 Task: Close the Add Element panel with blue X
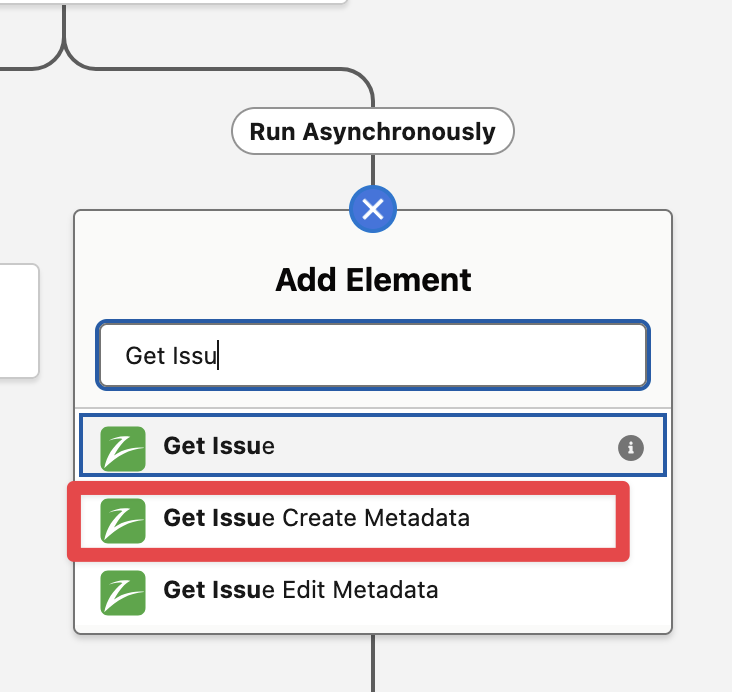point(373,209)
